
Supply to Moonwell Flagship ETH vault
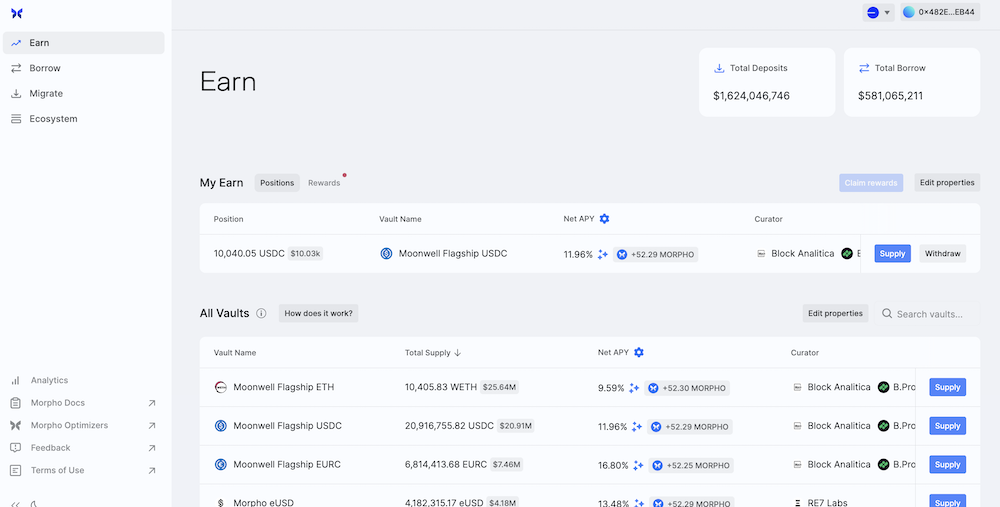947,387
